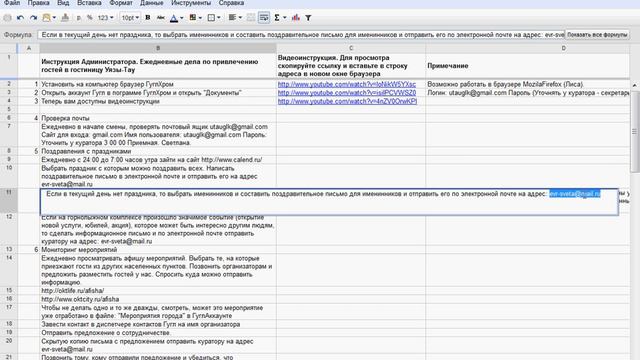
Task: Click the merge cells icon
Action: (x=251, y=18)
